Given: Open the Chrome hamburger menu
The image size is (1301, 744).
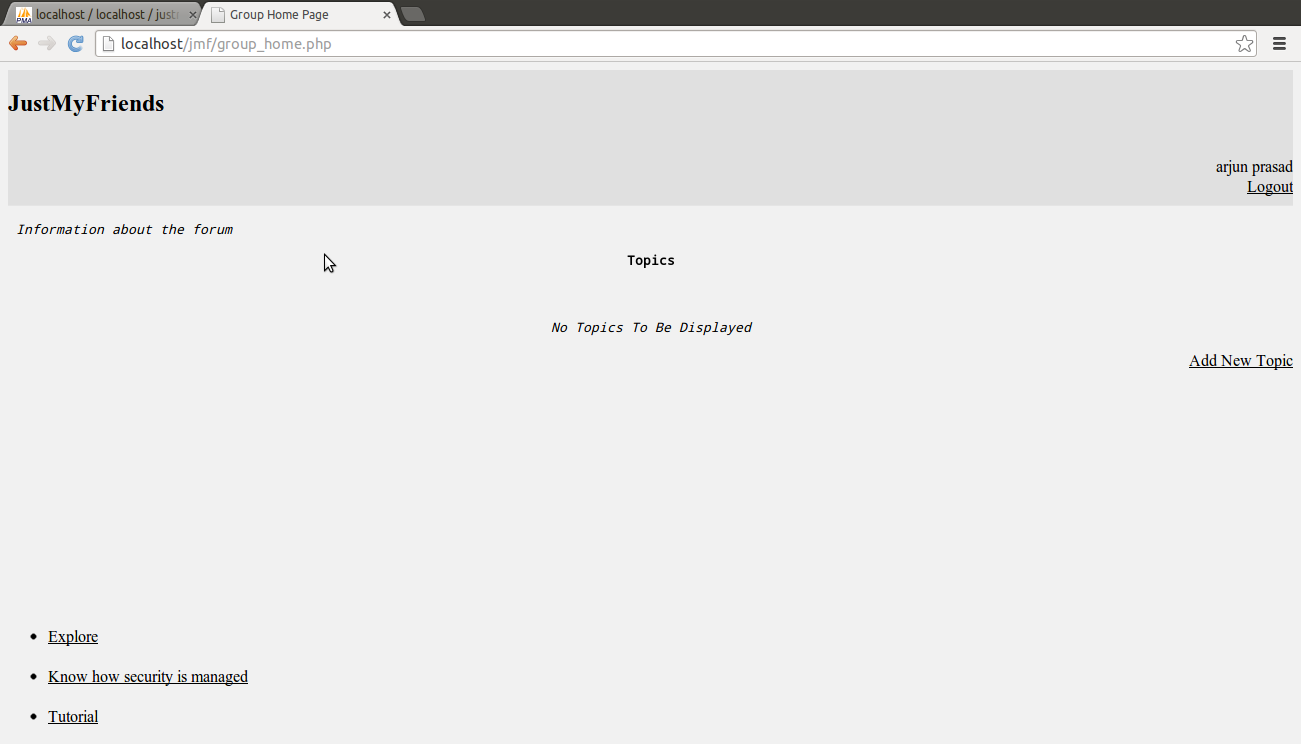Looking at the screenshot, I should (1279, 43).
